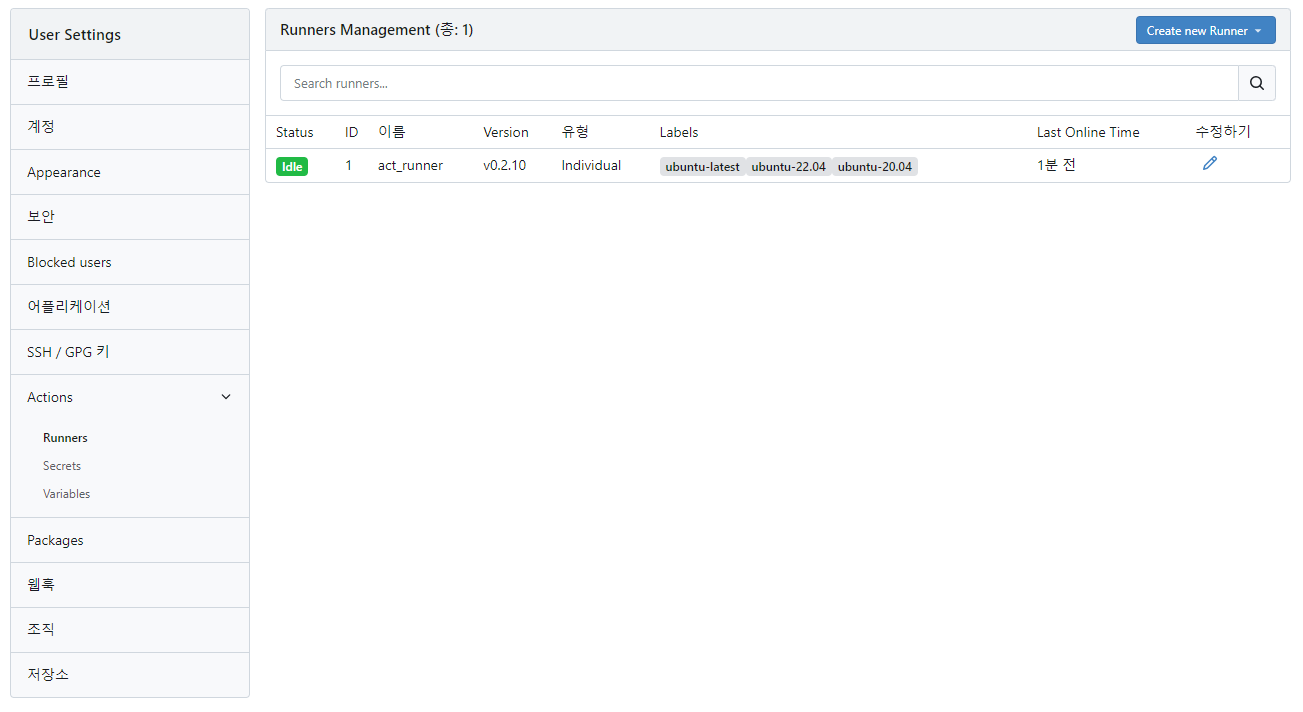The height and width of the screenshot is (712, 1303).
Task: Open the Create new Runner dropdown
Action: click(1205, 30)
